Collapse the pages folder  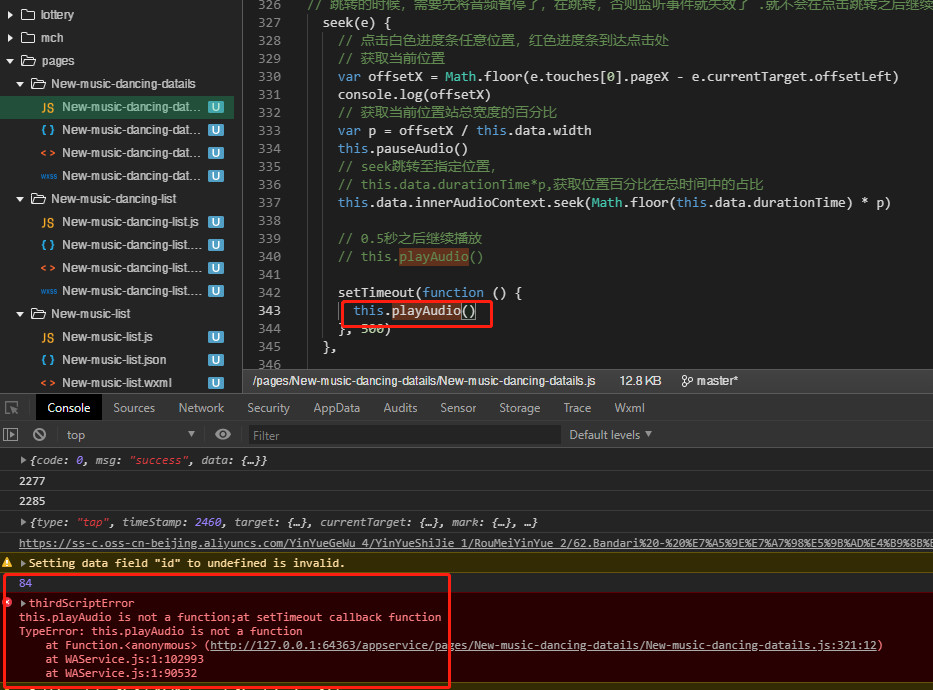tap(10, 61)
